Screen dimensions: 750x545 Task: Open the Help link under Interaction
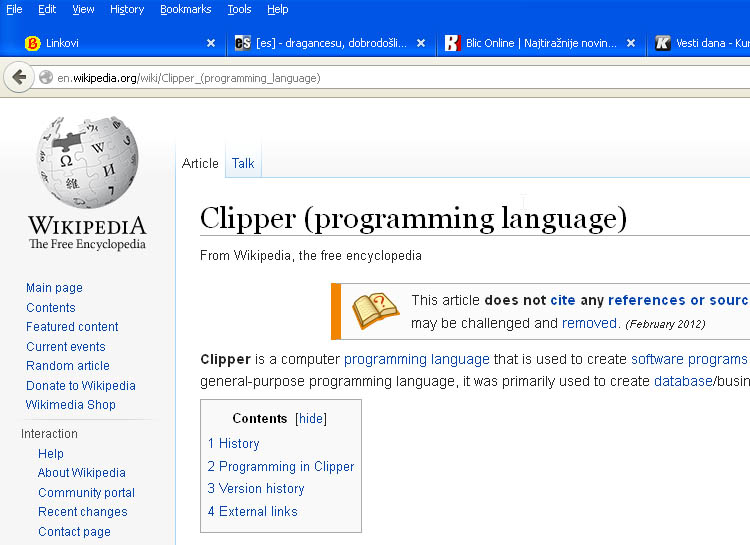click(x=51, y=454)
